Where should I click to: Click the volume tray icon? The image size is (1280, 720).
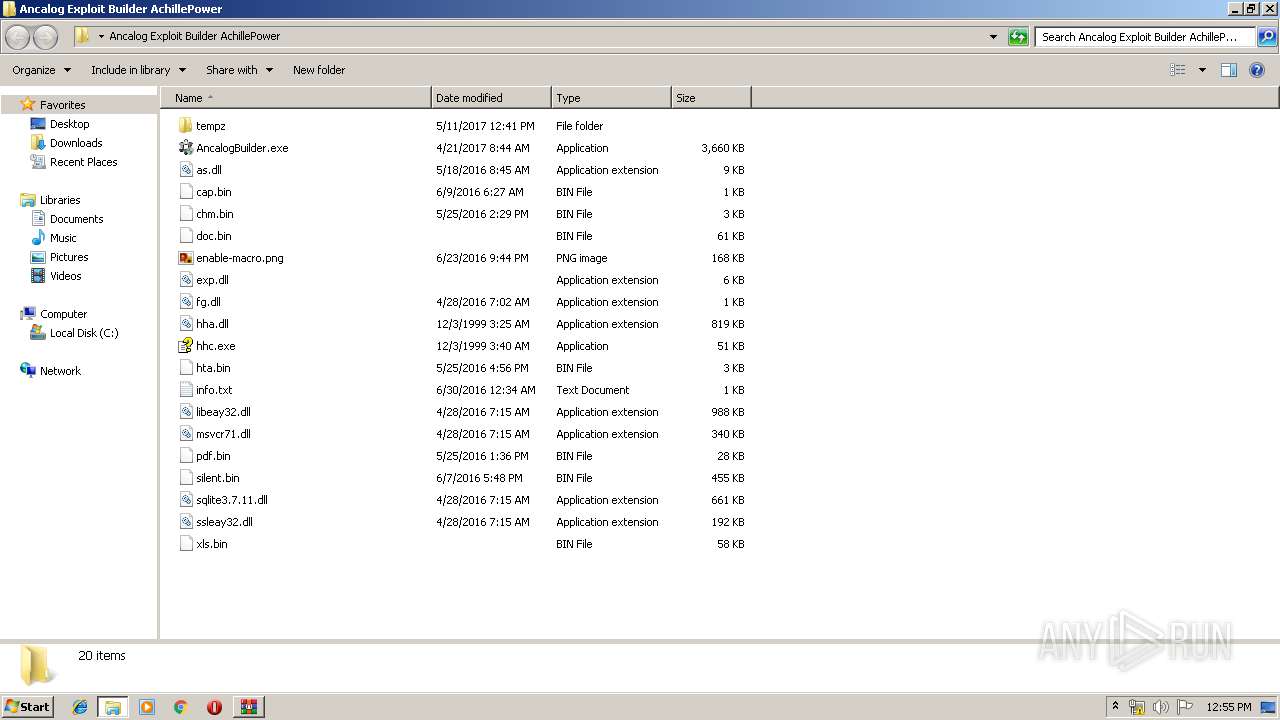pos(1161,707)
